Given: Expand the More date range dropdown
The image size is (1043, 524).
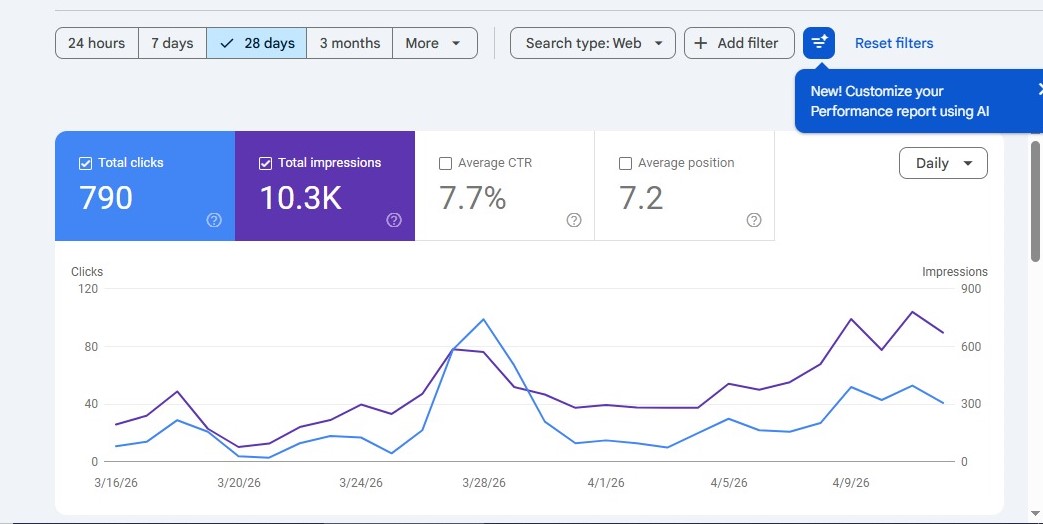Looking at the screenshot, I should pos(435,43).
